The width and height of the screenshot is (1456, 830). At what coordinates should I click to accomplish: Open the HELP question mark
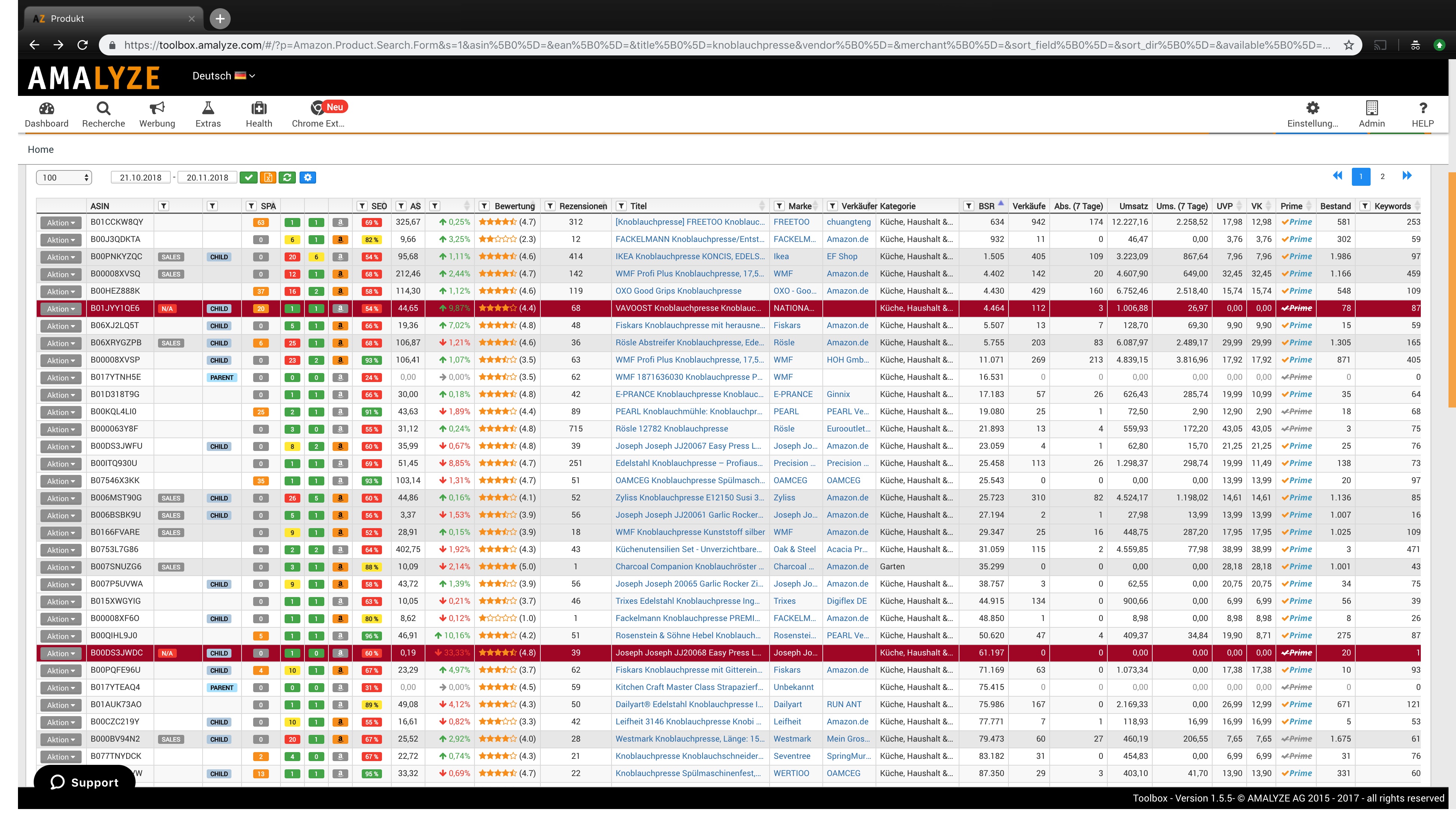click(x=1422, y=114)
